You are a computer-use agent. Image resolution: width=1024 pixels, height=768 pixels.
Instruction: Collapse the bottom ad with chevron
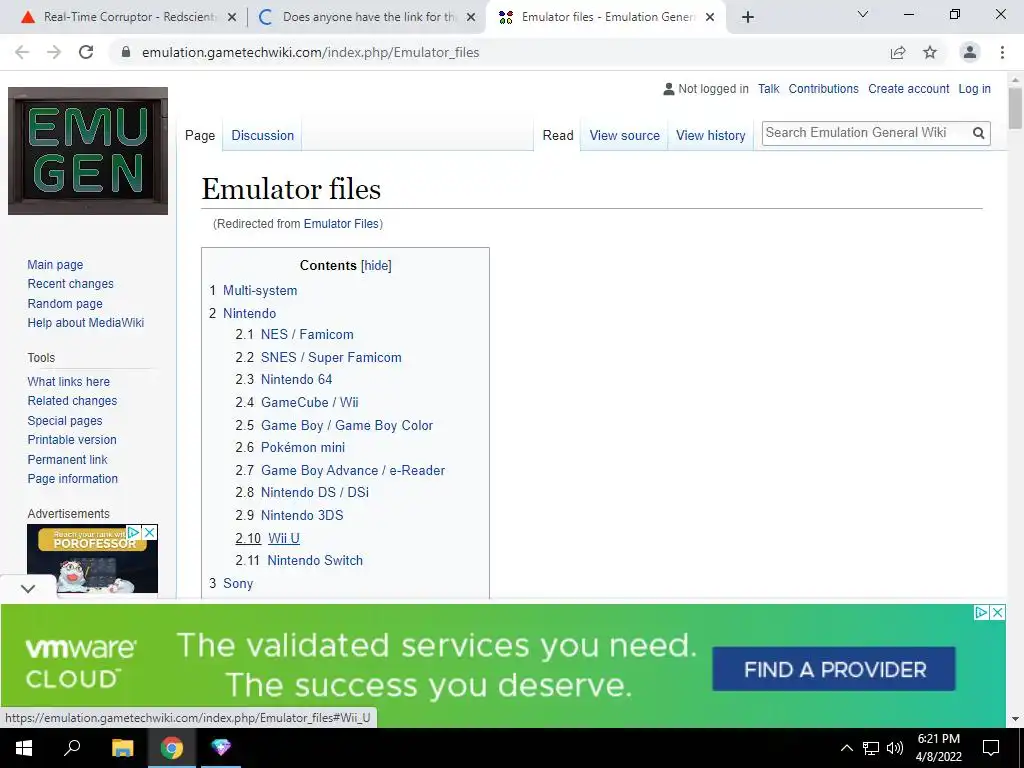[x=27, y=588]
